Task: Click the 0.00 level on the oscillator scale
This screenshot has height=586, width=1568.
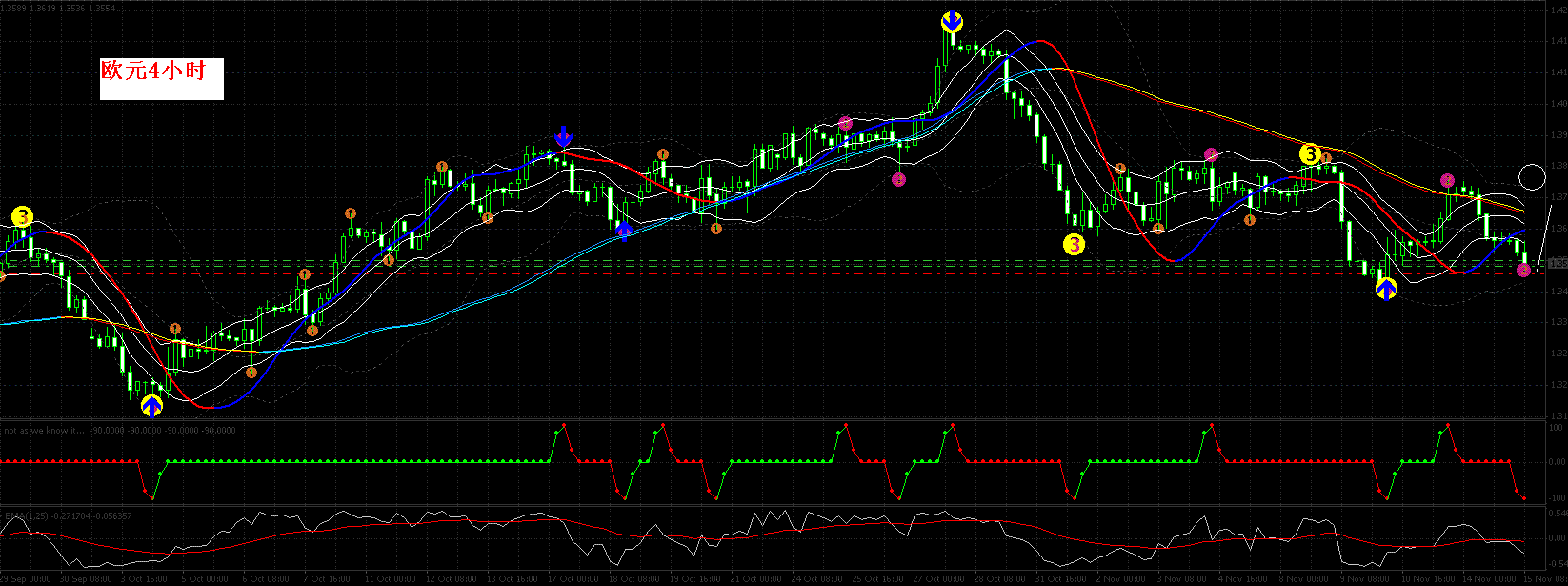Action: click(1556, 462)
